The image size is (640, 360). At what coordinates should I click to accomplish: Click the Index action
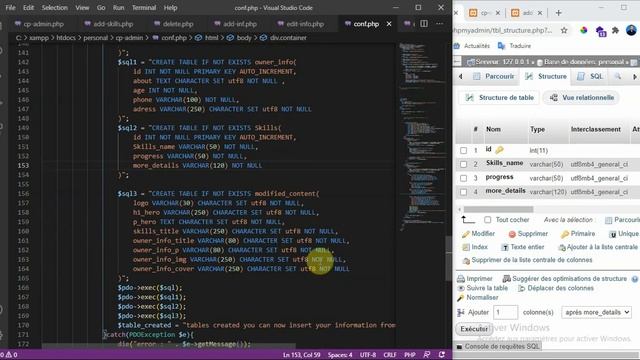point(475,247)
